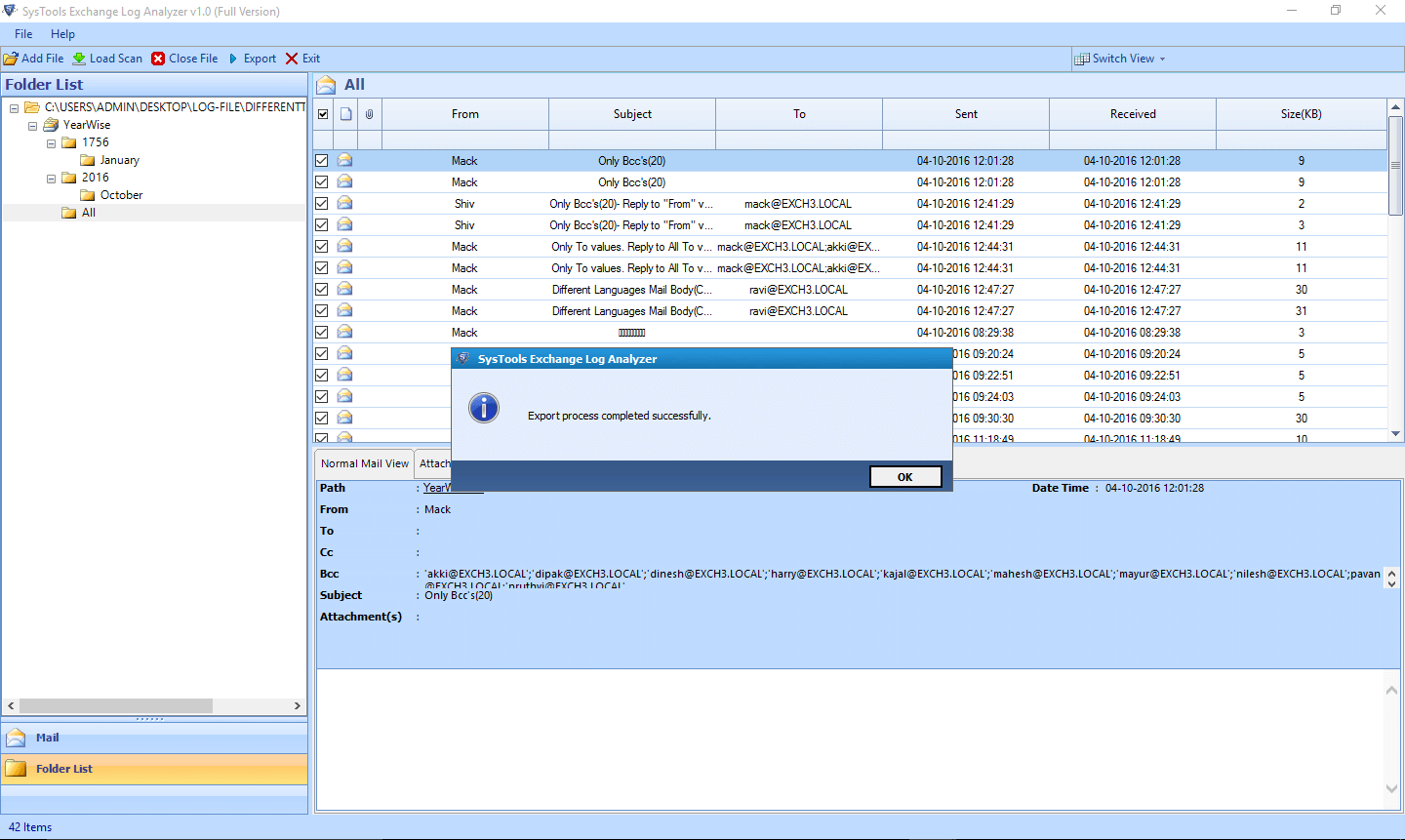Sort by the Subject column header

coord(632,114)
